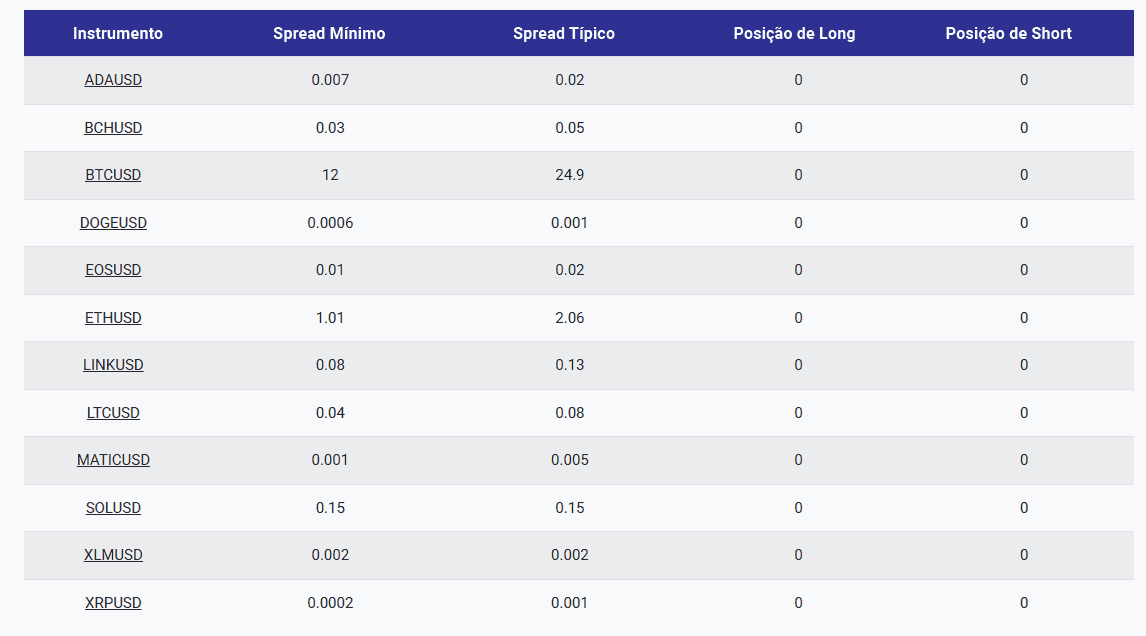The width and height of the screenshot is (1146, 636).
Task: Click the Spread Típico column header
Action: point(564,34)
